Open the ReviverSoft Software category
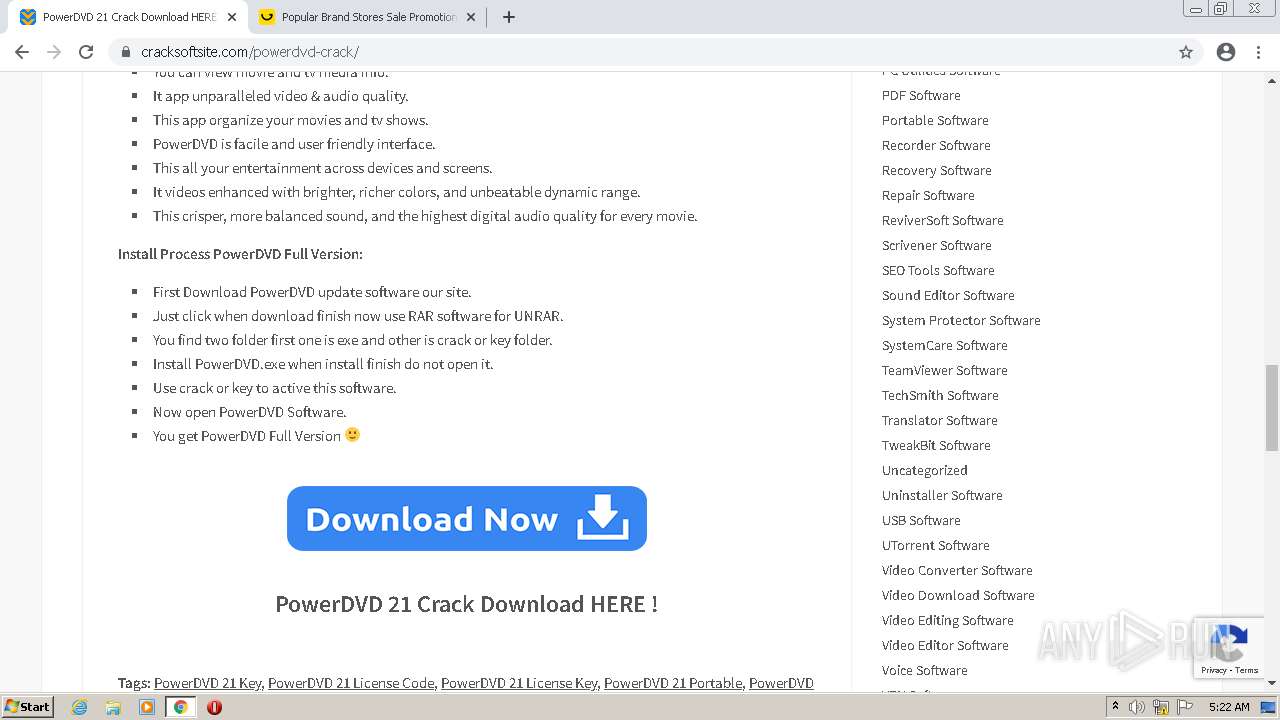Image resolution: width=1280 pixels, height=720 pixels. tap(943, 220)
